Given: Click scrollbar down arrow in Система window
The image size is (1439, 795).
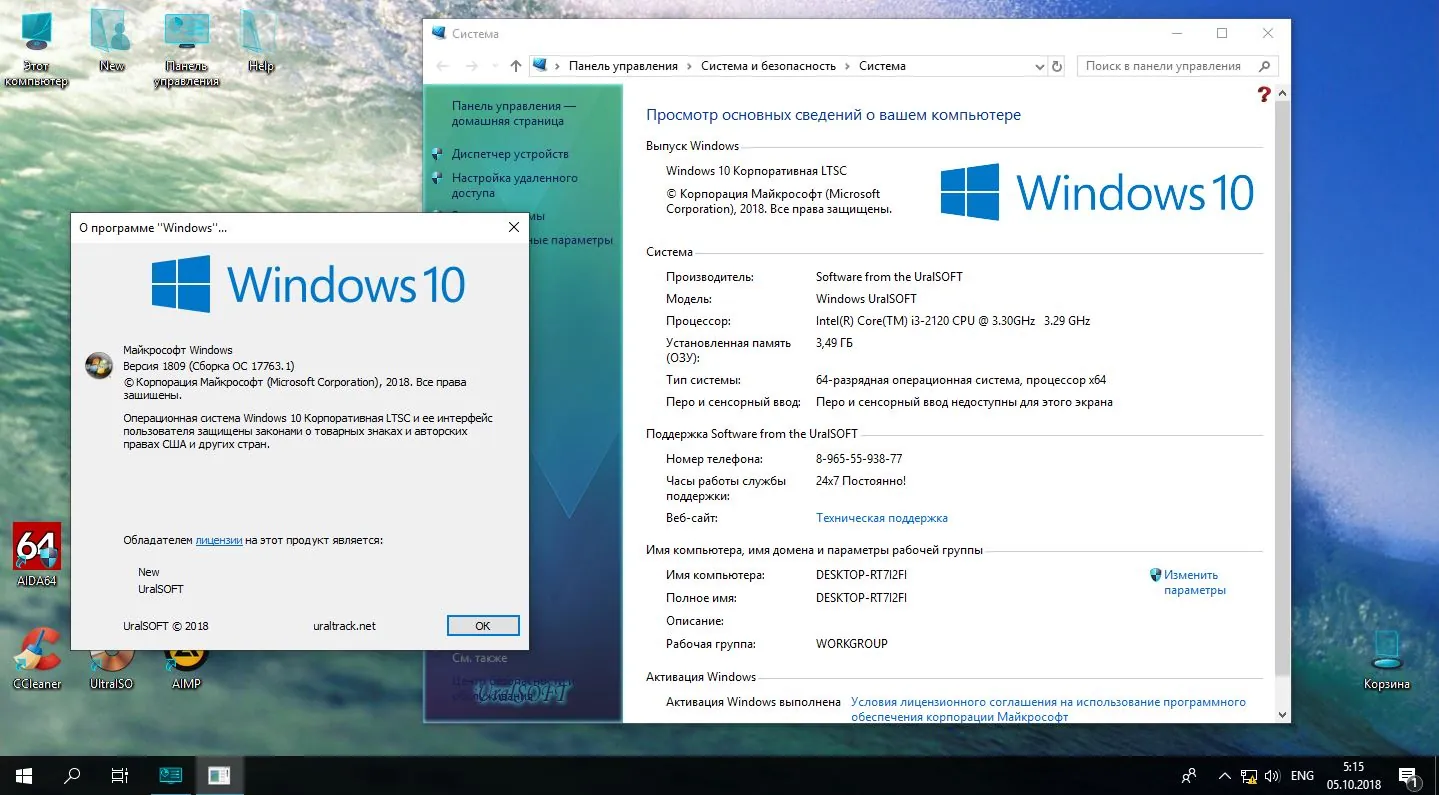Looking at the screenshot, I should click(x=1282, y=714).
